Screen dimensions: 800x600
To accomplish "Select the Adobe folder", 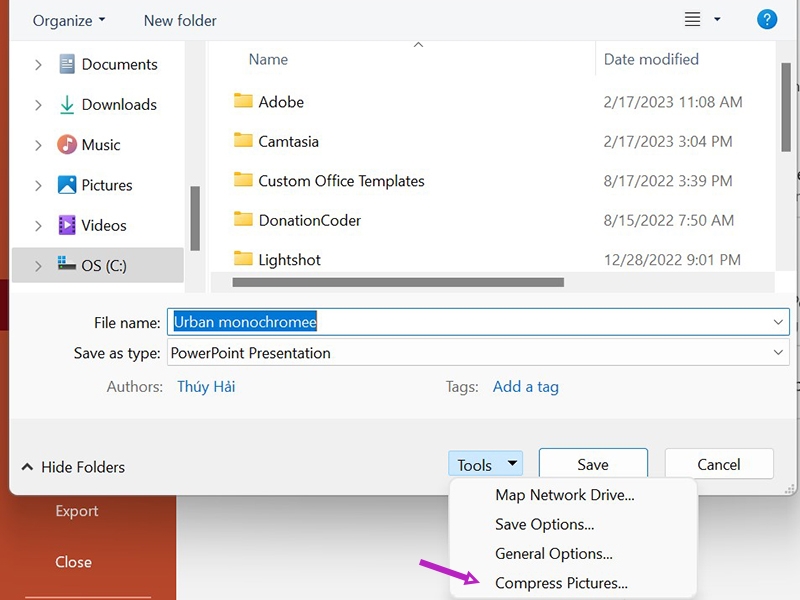I will [x=281, y=102].
